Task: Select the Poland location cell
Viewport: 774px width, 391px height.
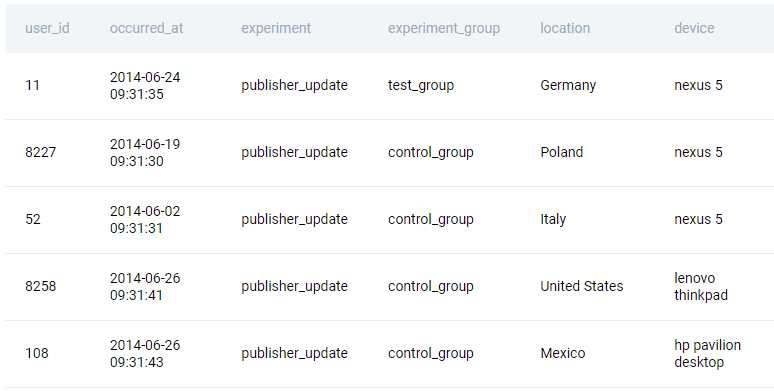Action: (x=562, y=152)
